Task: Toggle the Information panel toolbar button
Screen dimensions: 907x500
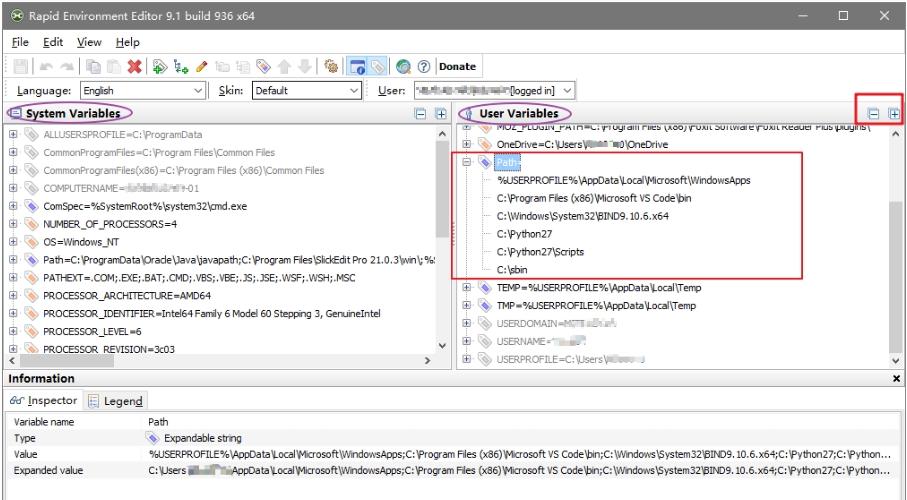Action: (x=357, y=67)
